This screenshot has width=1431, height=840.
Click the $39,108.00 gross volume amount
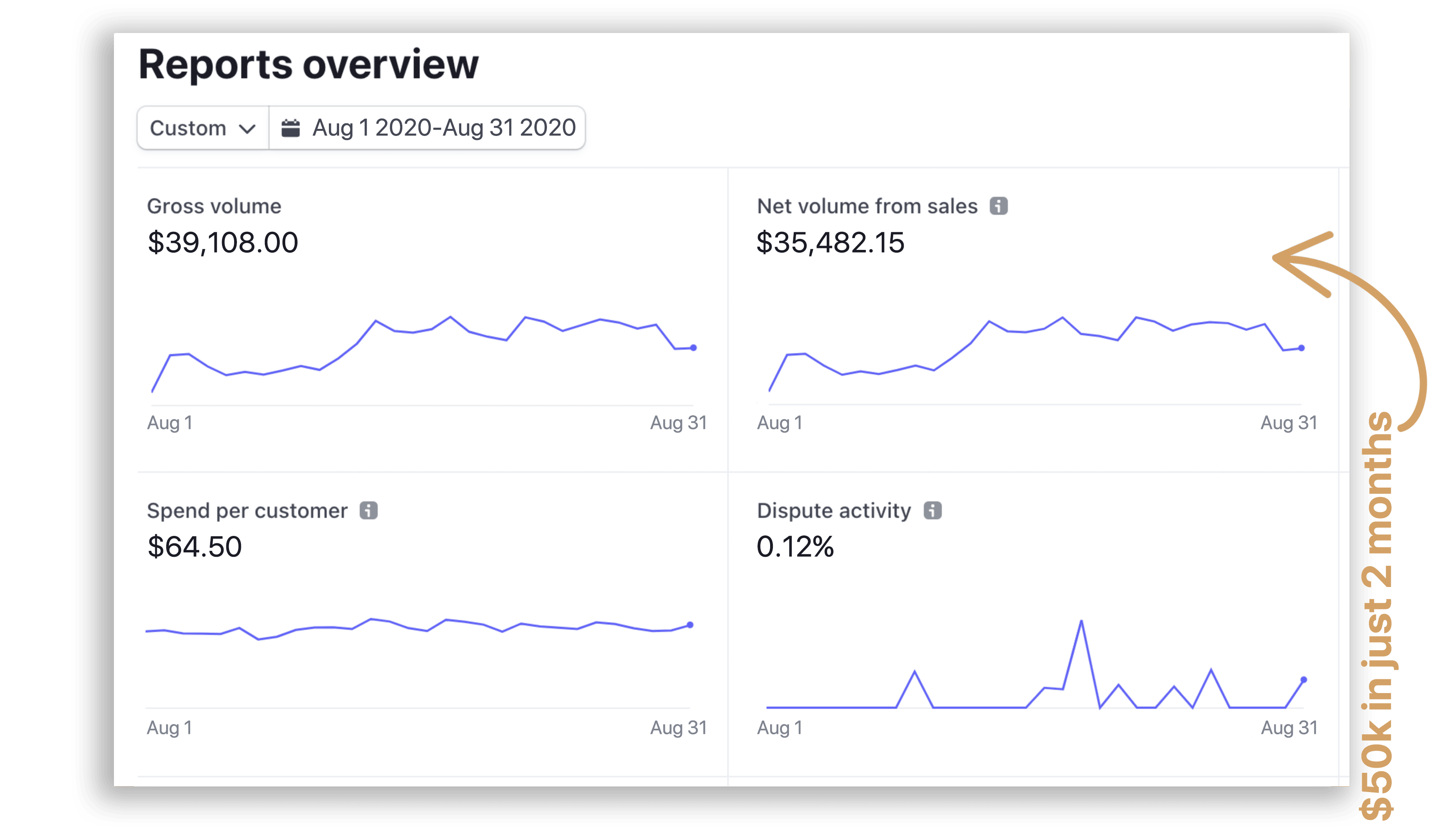223,242
